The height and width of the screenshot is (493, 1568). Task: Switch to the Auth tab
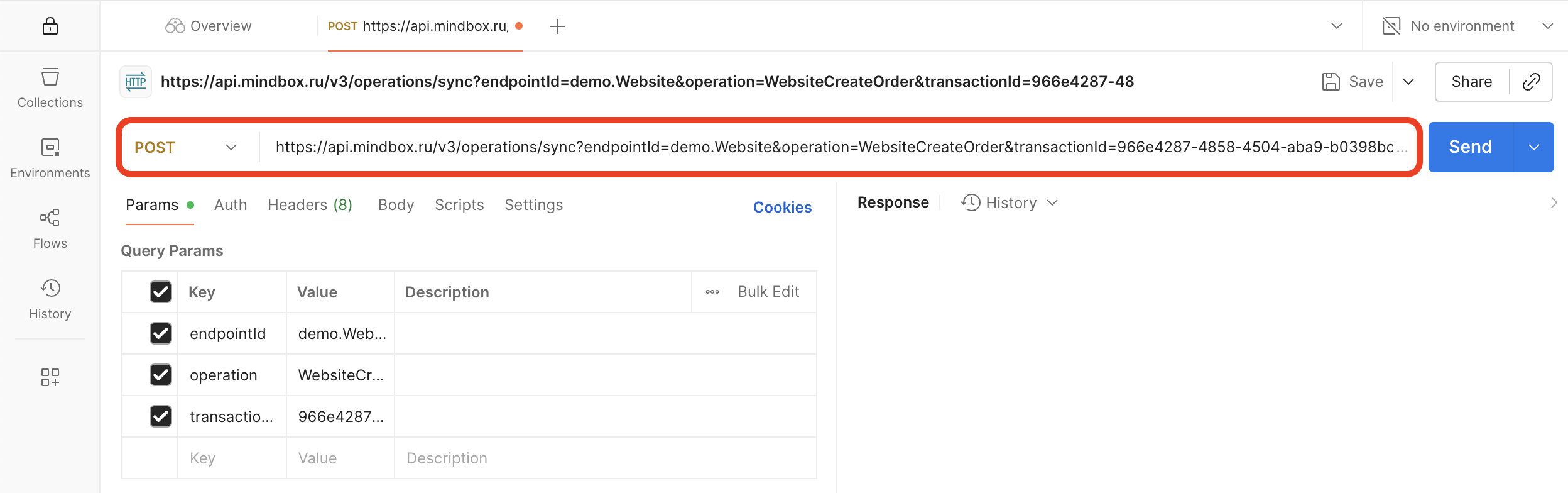coord(231,205)
